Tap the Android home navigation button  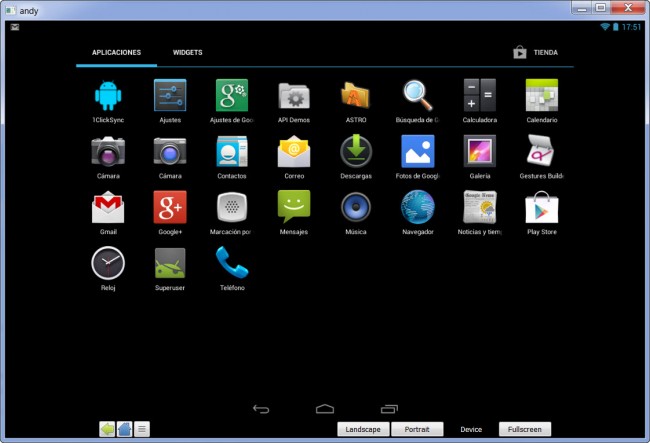click(325, 409)
